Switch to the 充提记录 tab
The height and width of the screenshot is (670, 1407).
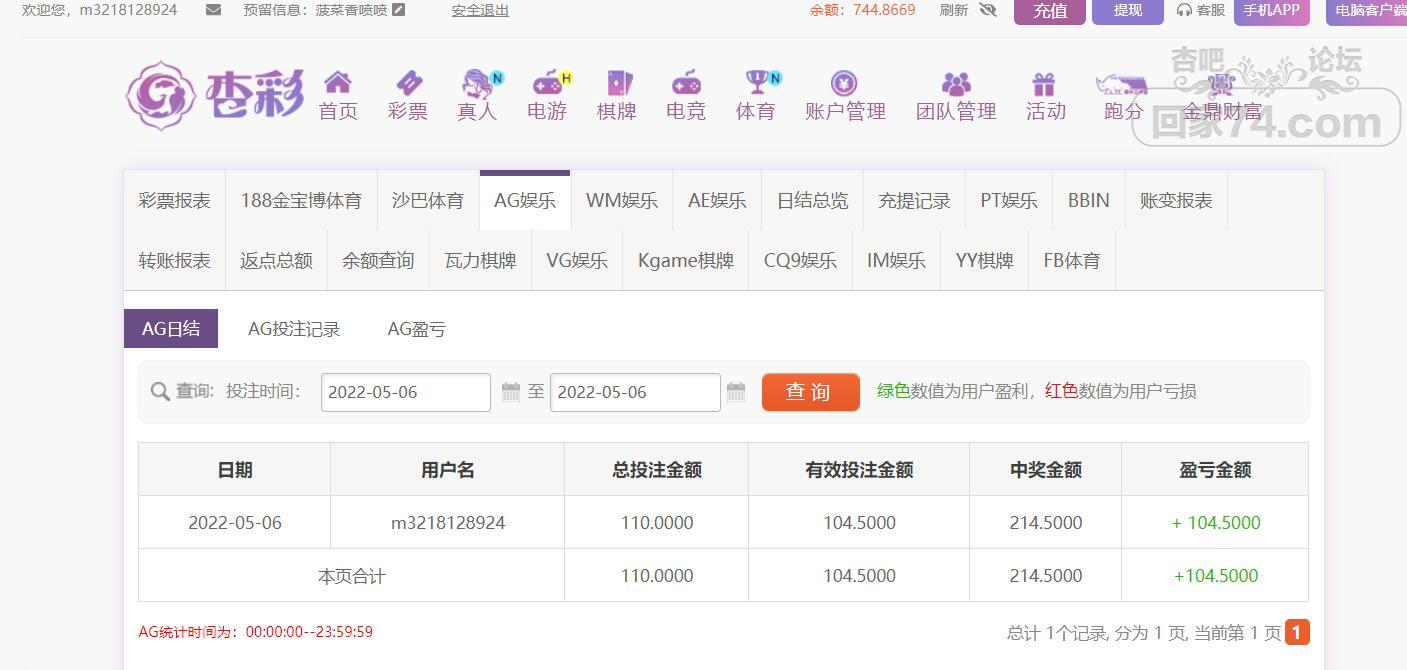point(914,201)
